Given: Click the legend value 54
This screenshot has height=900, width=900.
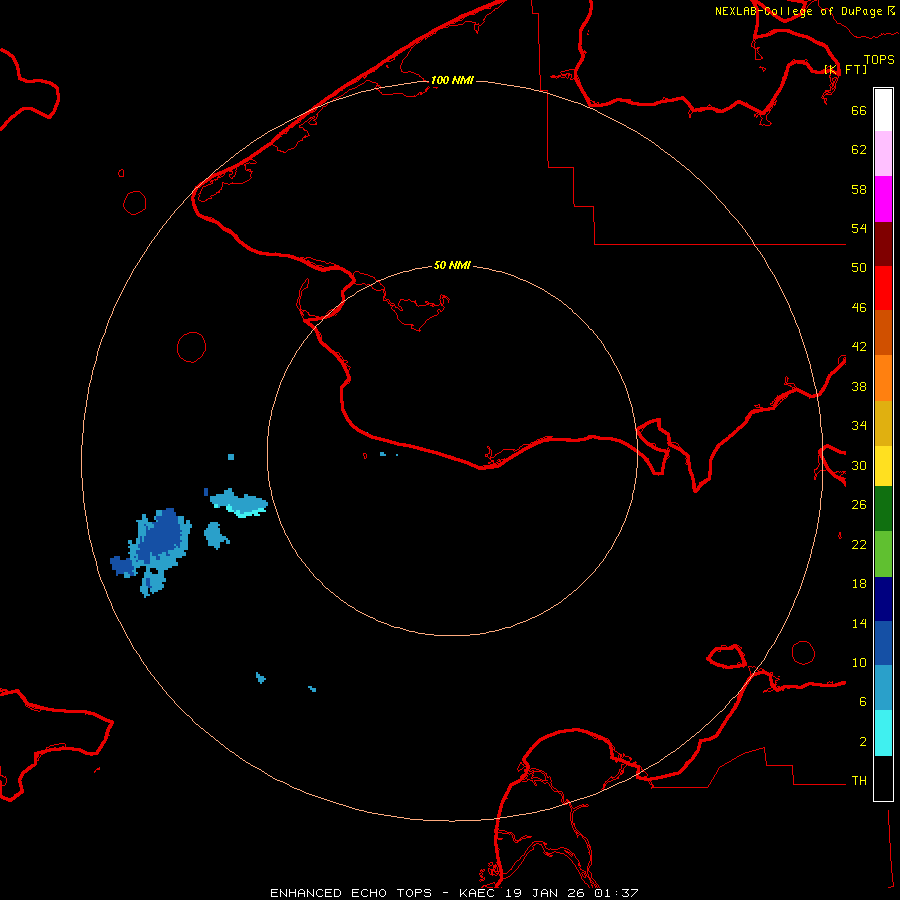Looking at the screenshot, I should [859, 228].
